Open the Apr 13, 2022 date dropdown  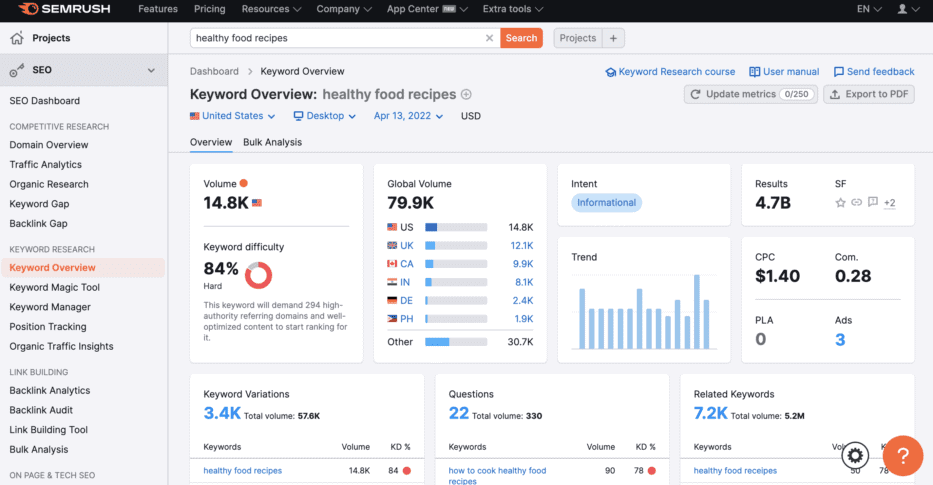(x=408, y=116)
